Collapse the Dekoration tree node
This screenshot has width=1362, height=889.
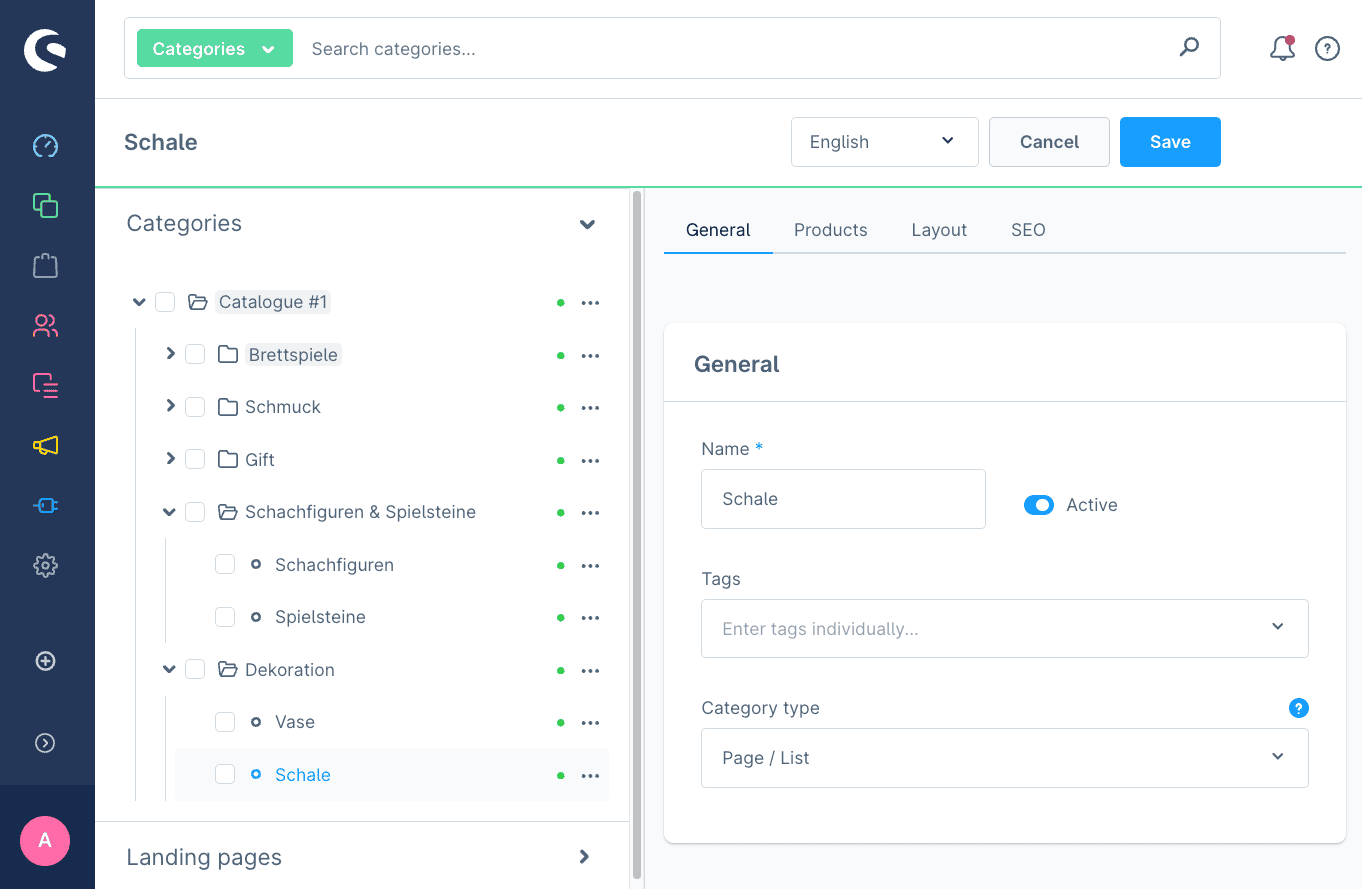pyautogui.click(x=169, y=669)
